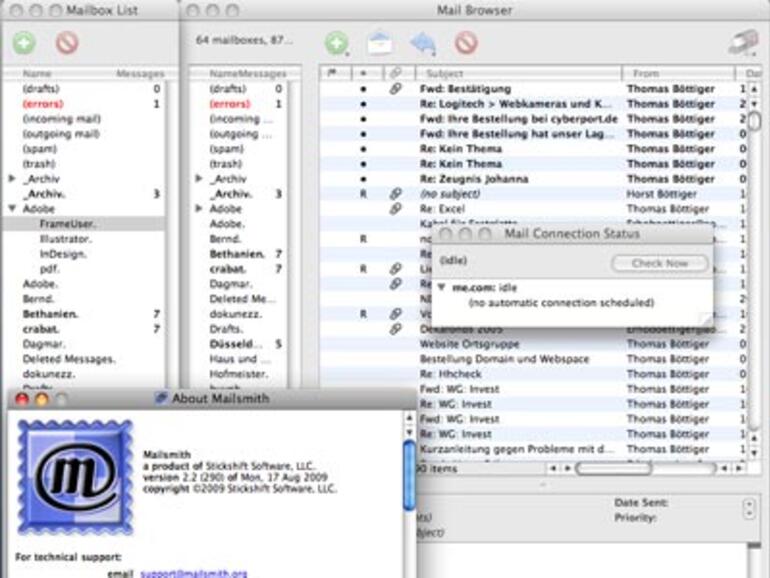Select Düsseld... mailbox in Mail Browser pane

238,344
